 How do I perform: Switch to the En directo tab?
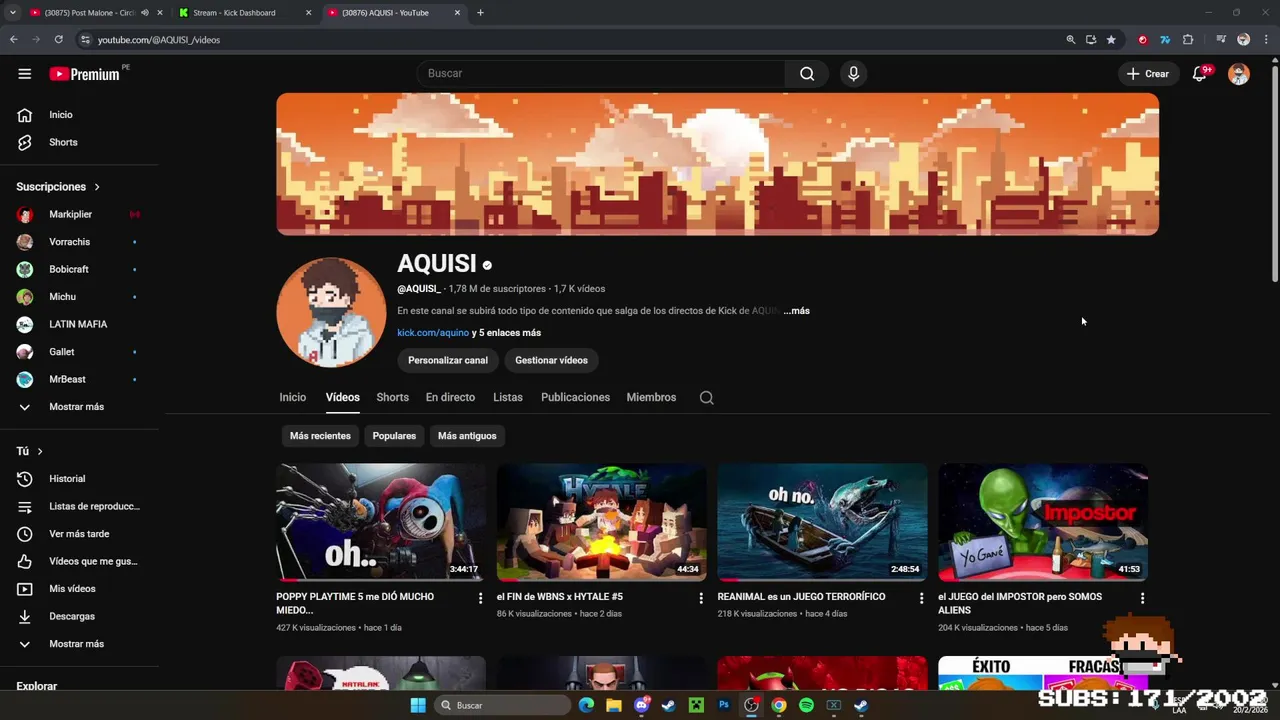coord(450,397)
